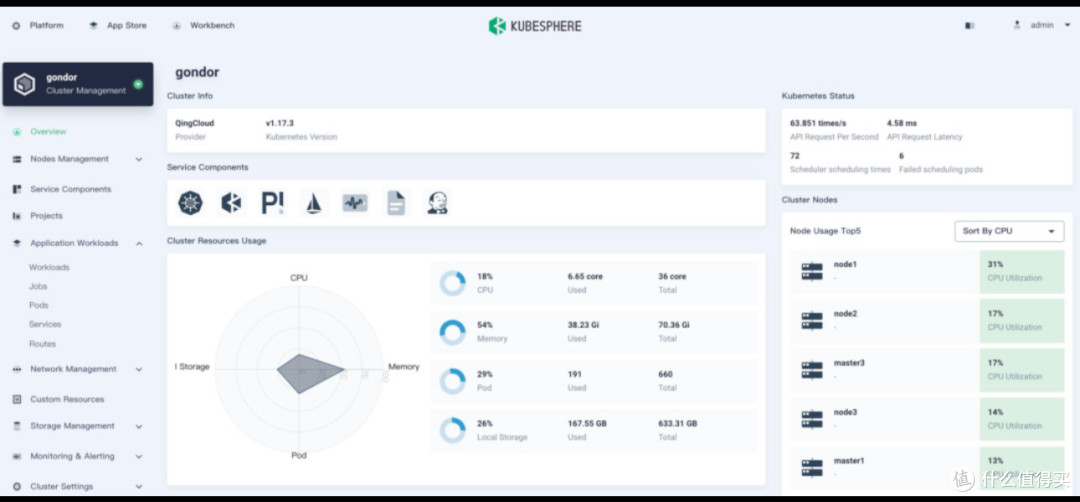Image resolution: width=1080 pixels, height=502 pixels.
Task: Click the node3 server icon
Action: click(x=812, y=419)
